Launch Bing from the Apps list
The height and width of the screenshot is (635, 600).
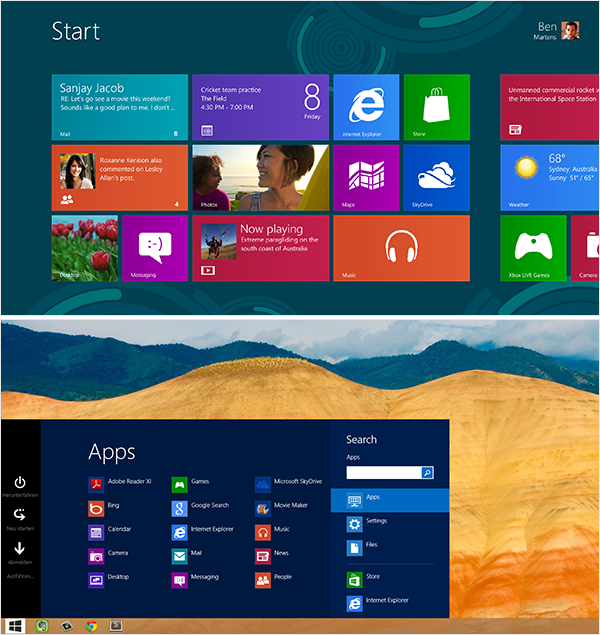pos(105,507)
